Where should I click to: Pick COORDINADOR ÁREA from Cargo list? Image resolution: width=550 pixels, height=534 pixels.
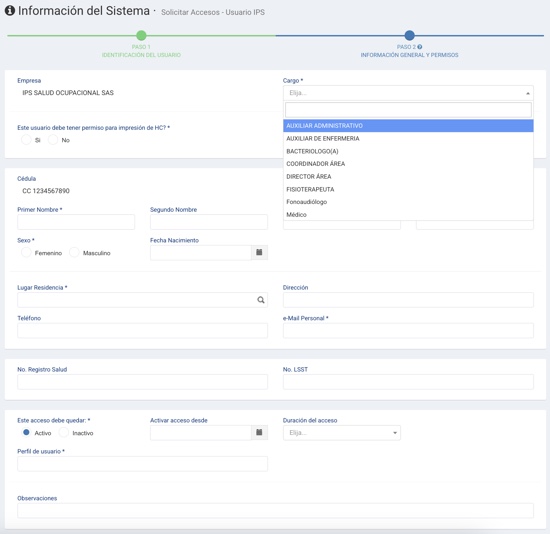tap(408, 164)
